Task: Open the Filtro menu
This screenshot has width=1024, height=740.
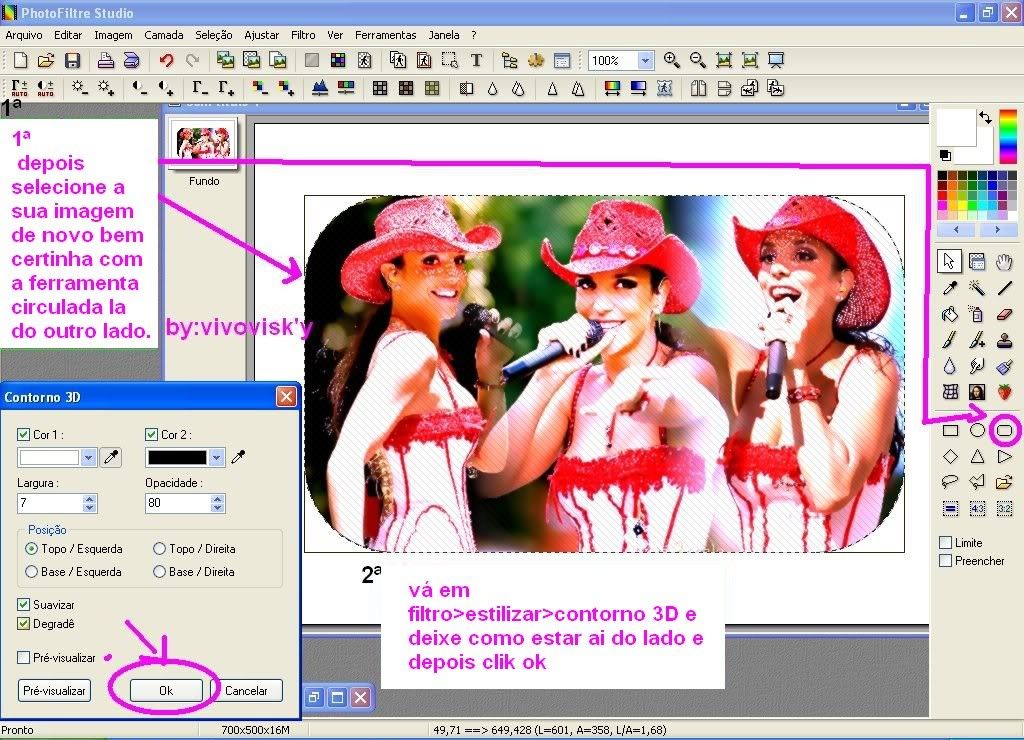Action: pyautogui.click(x=303, y=35)
